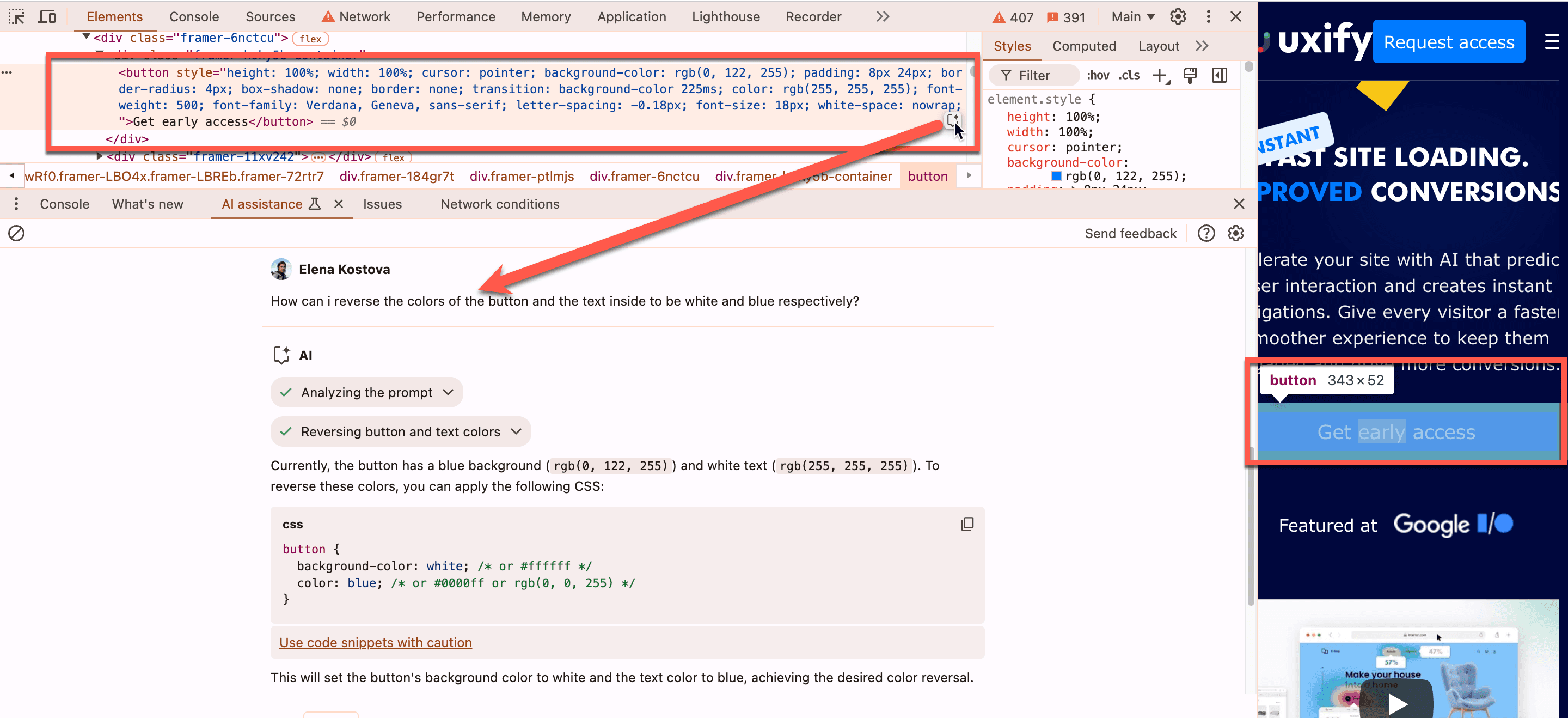Open the customize DevTools three-dot menu
The image size is (1568, 718).
pyautogui.click(x=1209, y=16)
